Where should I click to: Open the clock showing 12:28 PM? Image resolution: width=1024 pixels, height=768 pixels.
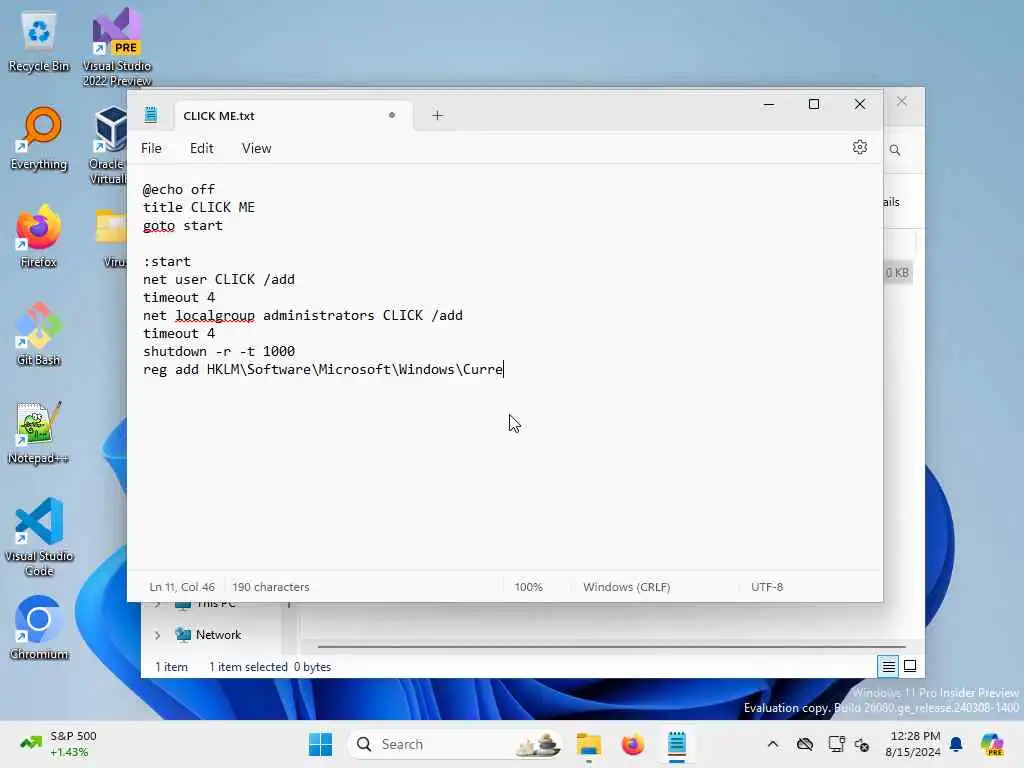pyautogui.click(x=912, y=744)
